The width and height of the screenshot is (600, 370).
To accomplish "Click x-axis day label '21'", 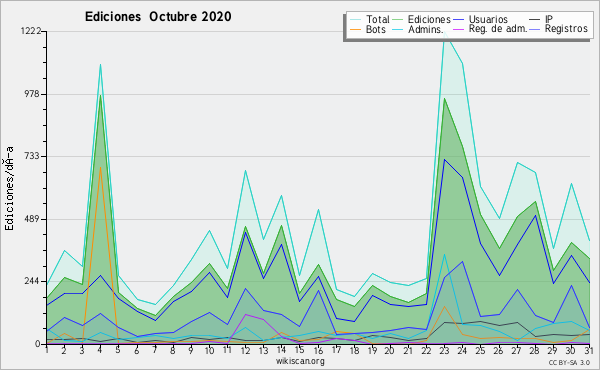I will coord(408,350).
